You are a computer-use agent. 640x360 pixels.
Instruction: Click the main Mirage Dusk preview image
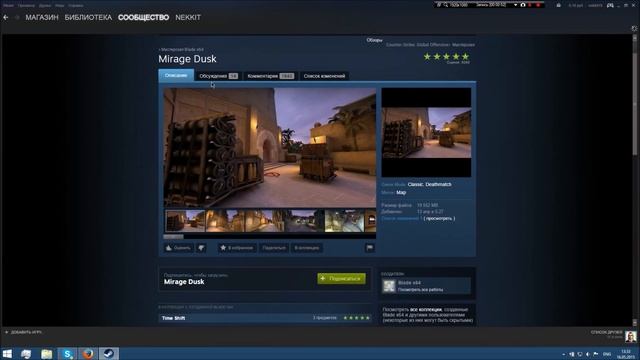click(x=270, y=148)
